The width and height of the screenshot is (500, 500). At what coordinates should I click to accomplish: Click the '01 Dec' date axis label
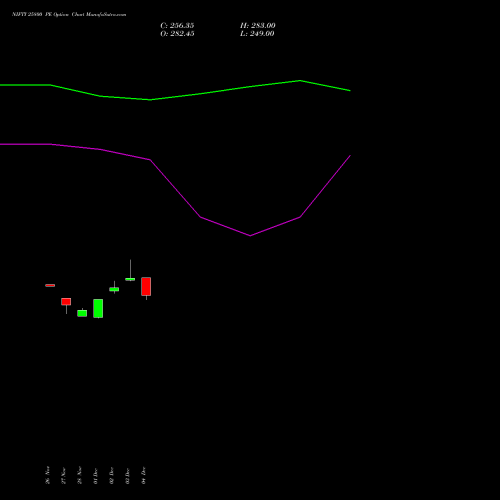pos(96,476)
